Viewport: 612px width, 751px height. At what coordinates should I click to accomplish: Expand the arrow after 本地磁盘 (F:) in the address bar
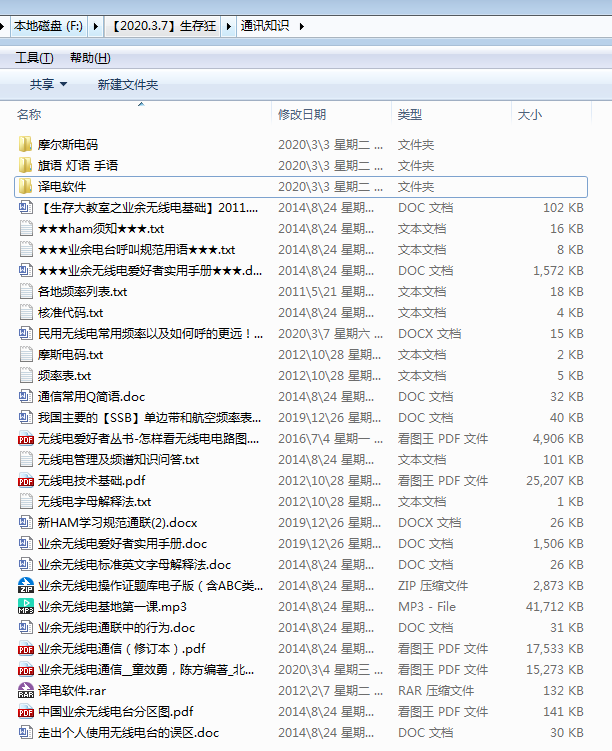(x=96, y=26)
